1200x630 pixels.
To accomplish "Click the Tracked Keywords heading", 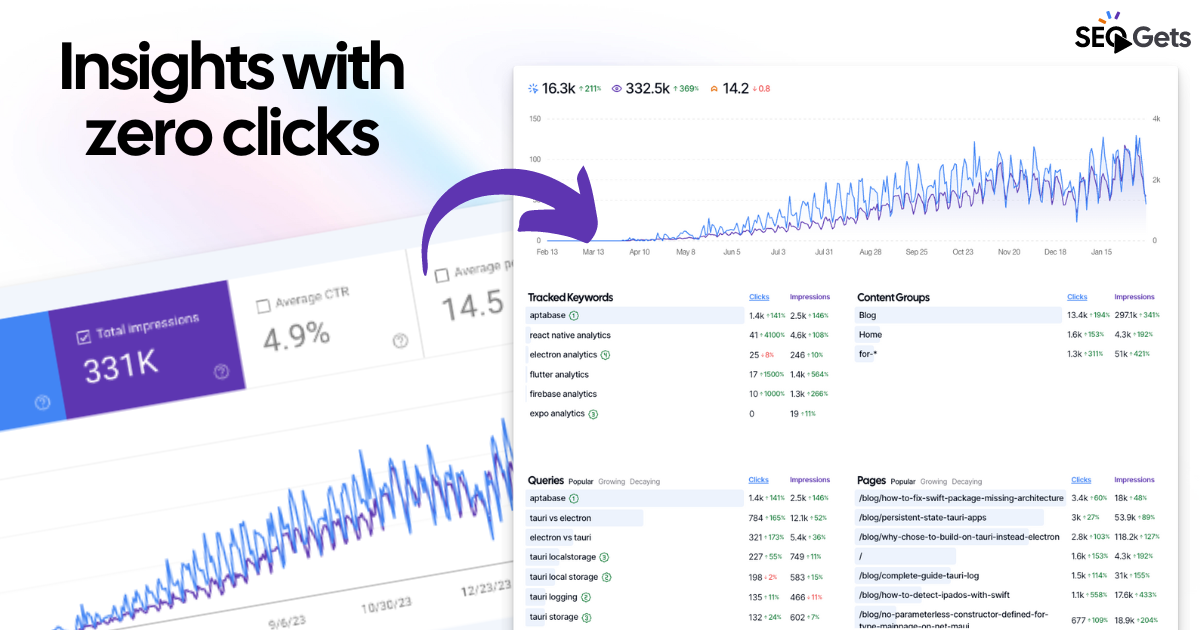I will click(x=571, y=297).
